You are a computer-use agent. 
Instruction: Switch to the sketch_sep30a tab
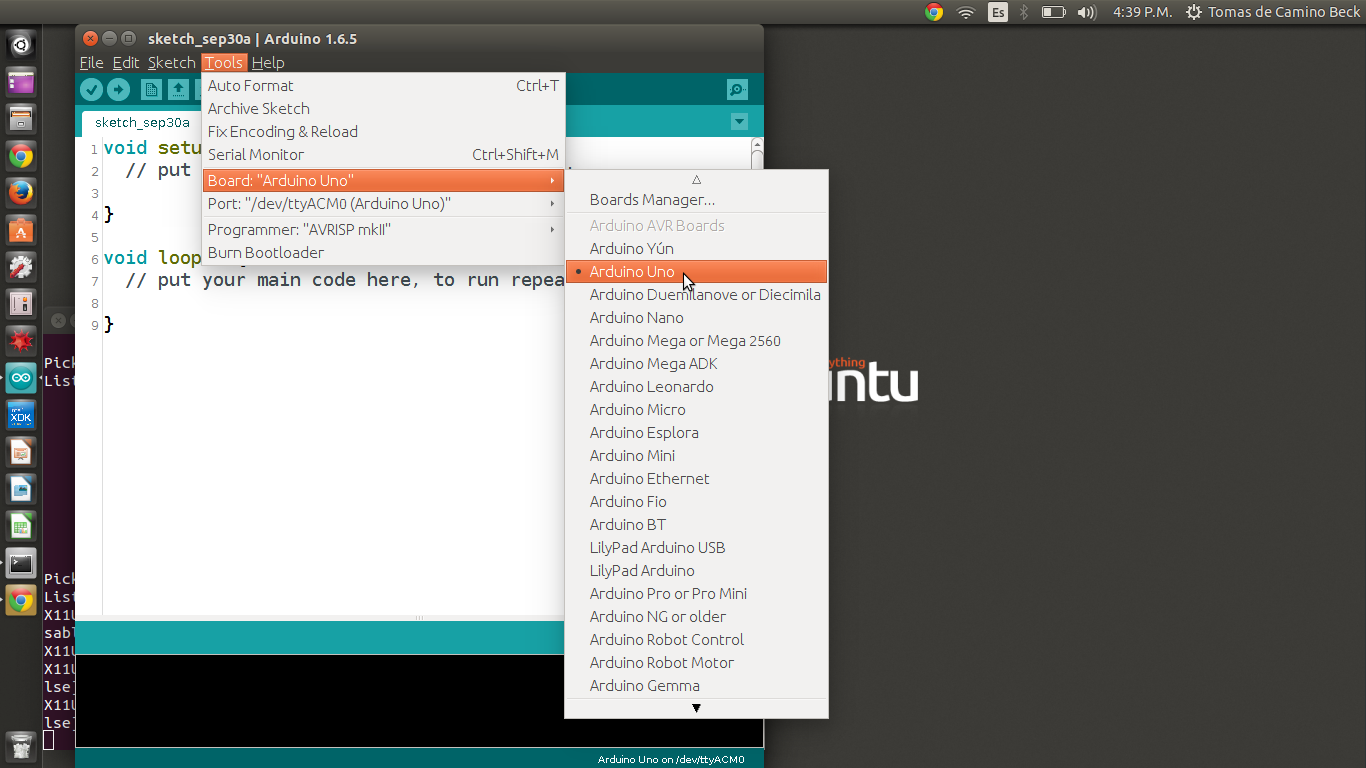point(142,122)
